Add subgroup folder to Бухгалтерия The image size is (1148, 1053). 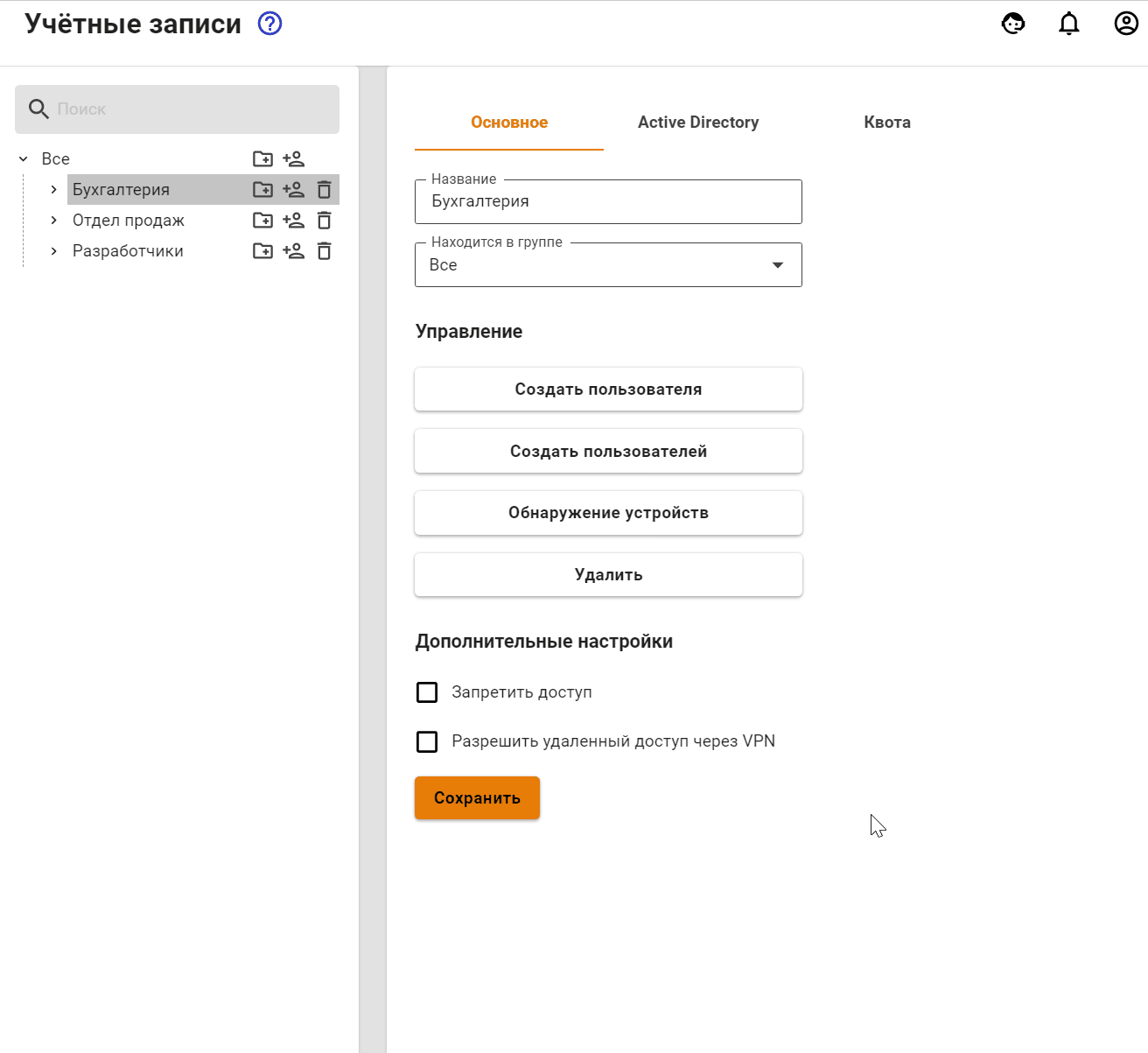coord(262,190)
